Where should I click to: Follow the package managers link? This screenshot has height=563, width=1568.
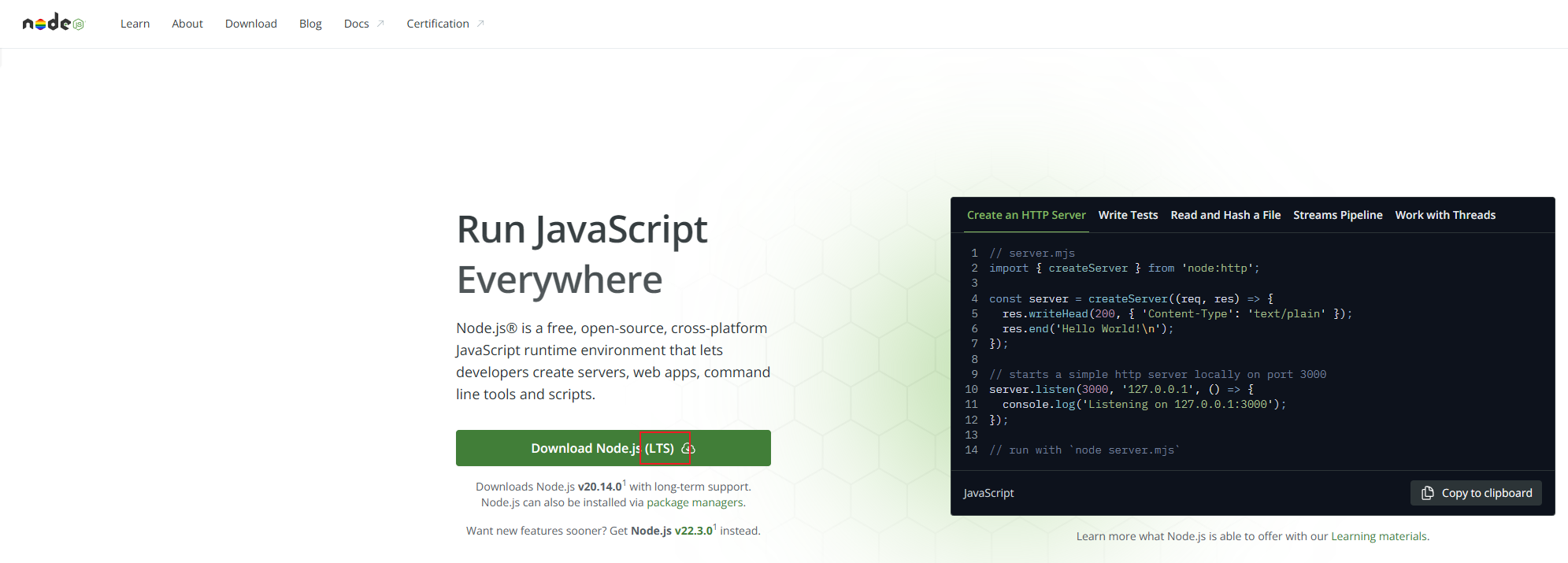pos(694,502)
